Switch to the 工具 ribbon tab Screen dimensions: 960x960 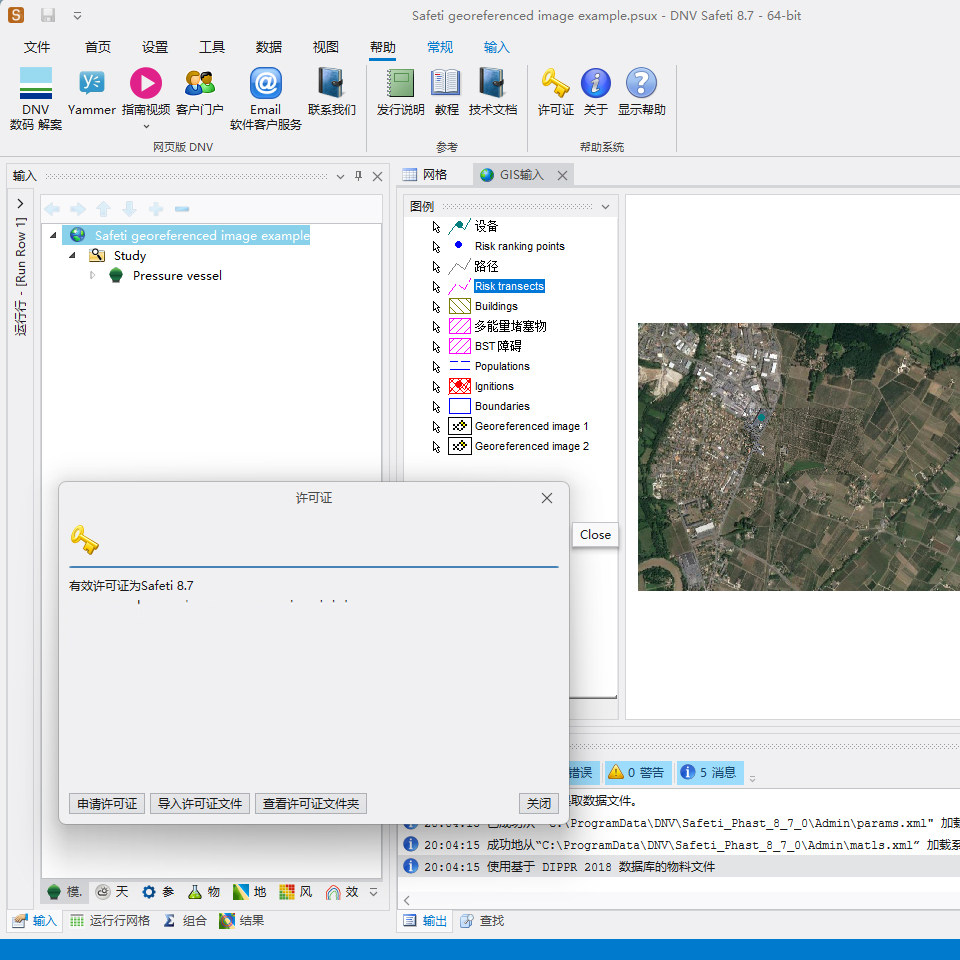[x=212, y=47]
